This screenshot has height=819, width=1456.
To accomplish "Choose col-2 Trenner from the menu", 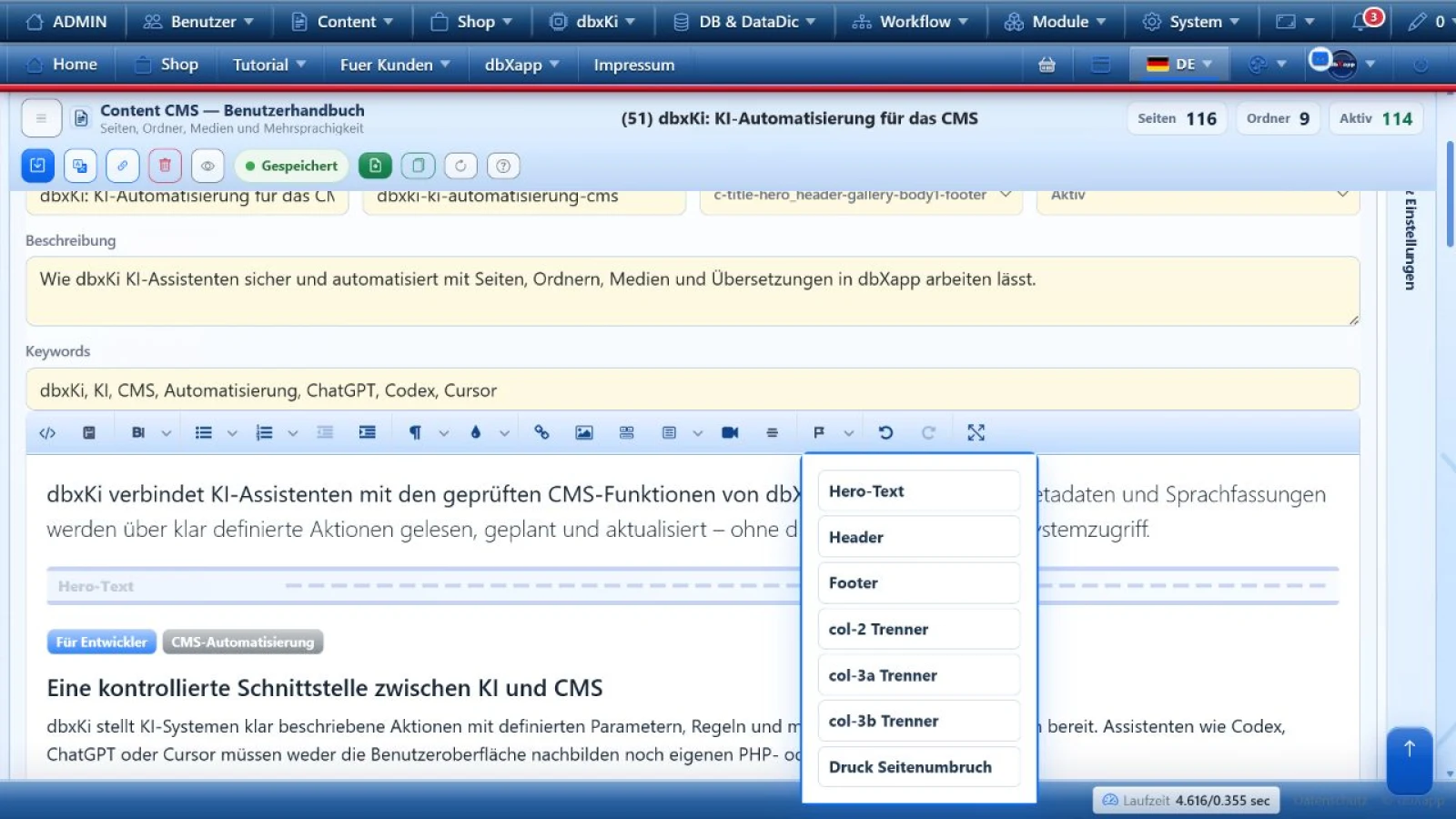I will pyautogui.click(x=918, y=629).
